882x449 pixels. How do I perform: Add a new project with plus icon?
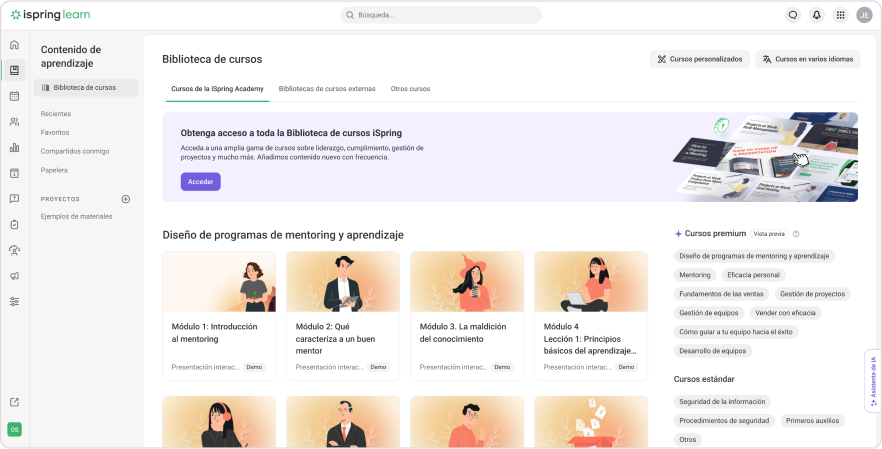point(126,199)
